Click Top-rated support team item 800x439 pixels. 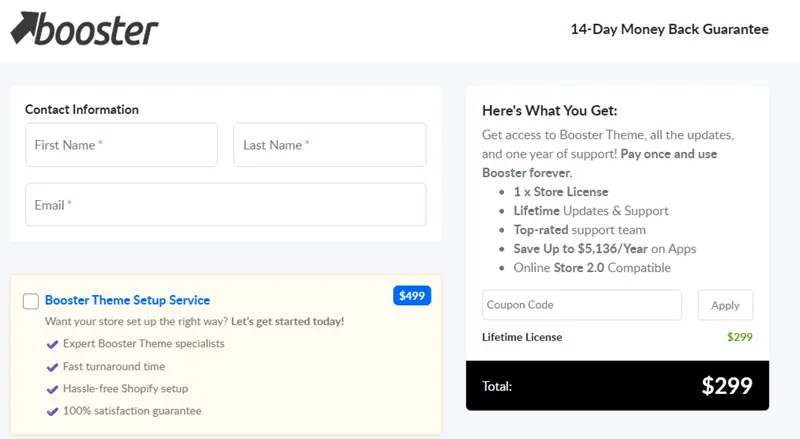580,230
